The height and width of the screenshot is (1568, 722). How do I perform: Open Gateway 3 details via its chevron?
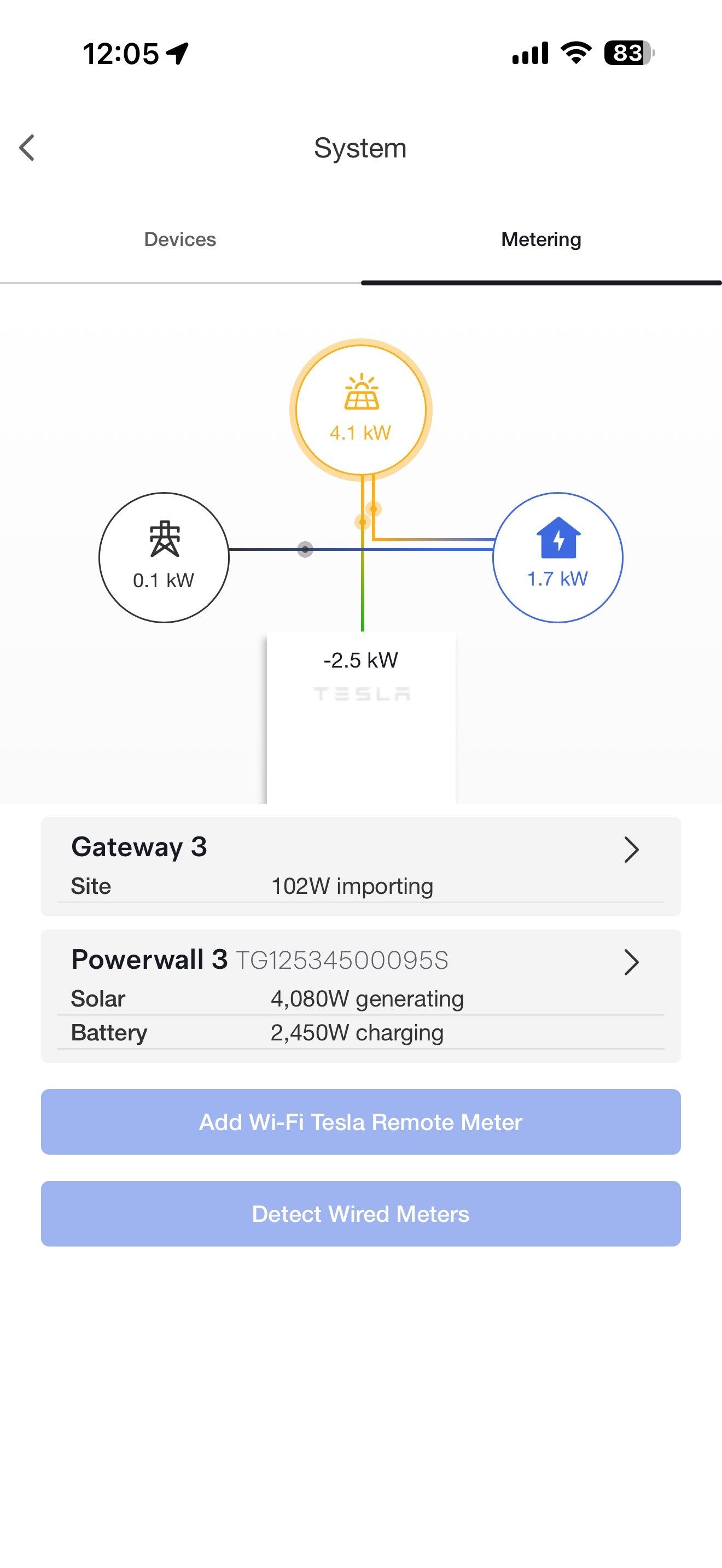(x=632, y=849)
